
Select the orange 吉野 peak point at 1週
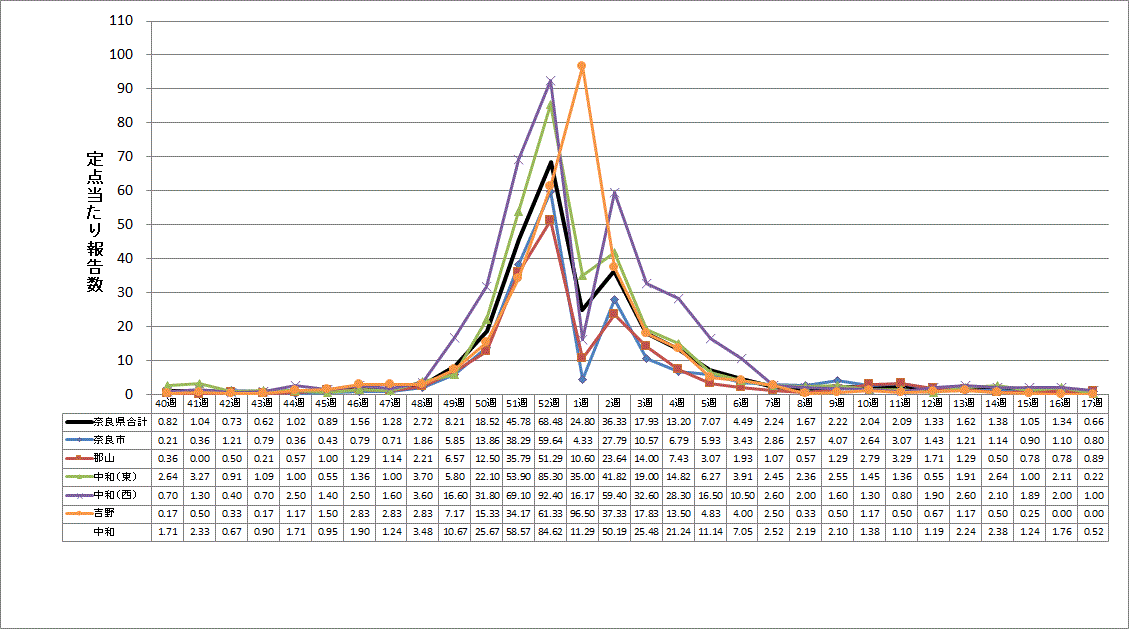click(582, 66)
